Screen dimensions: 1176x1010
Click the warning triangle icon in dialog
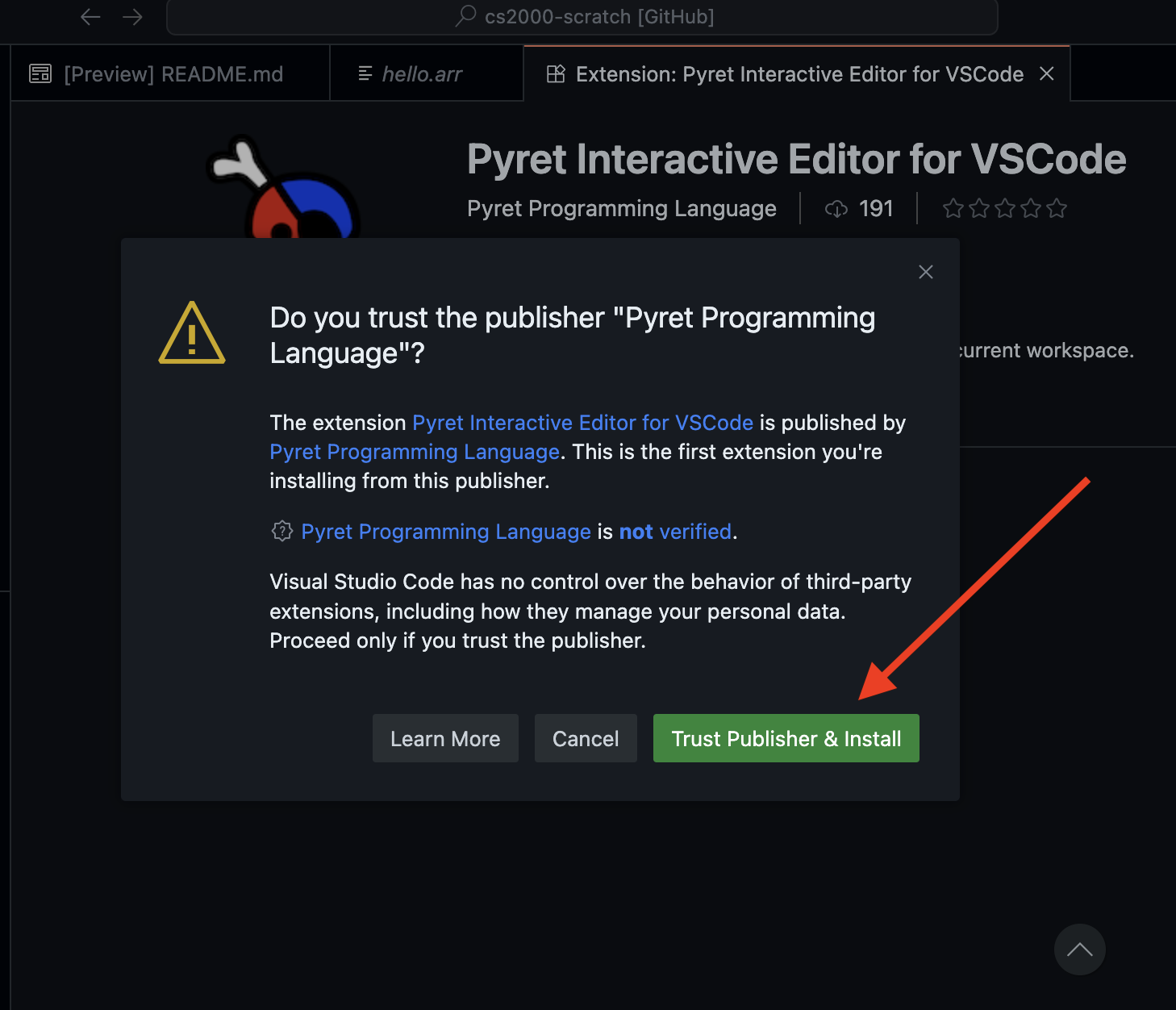click(x=192, y=333)
